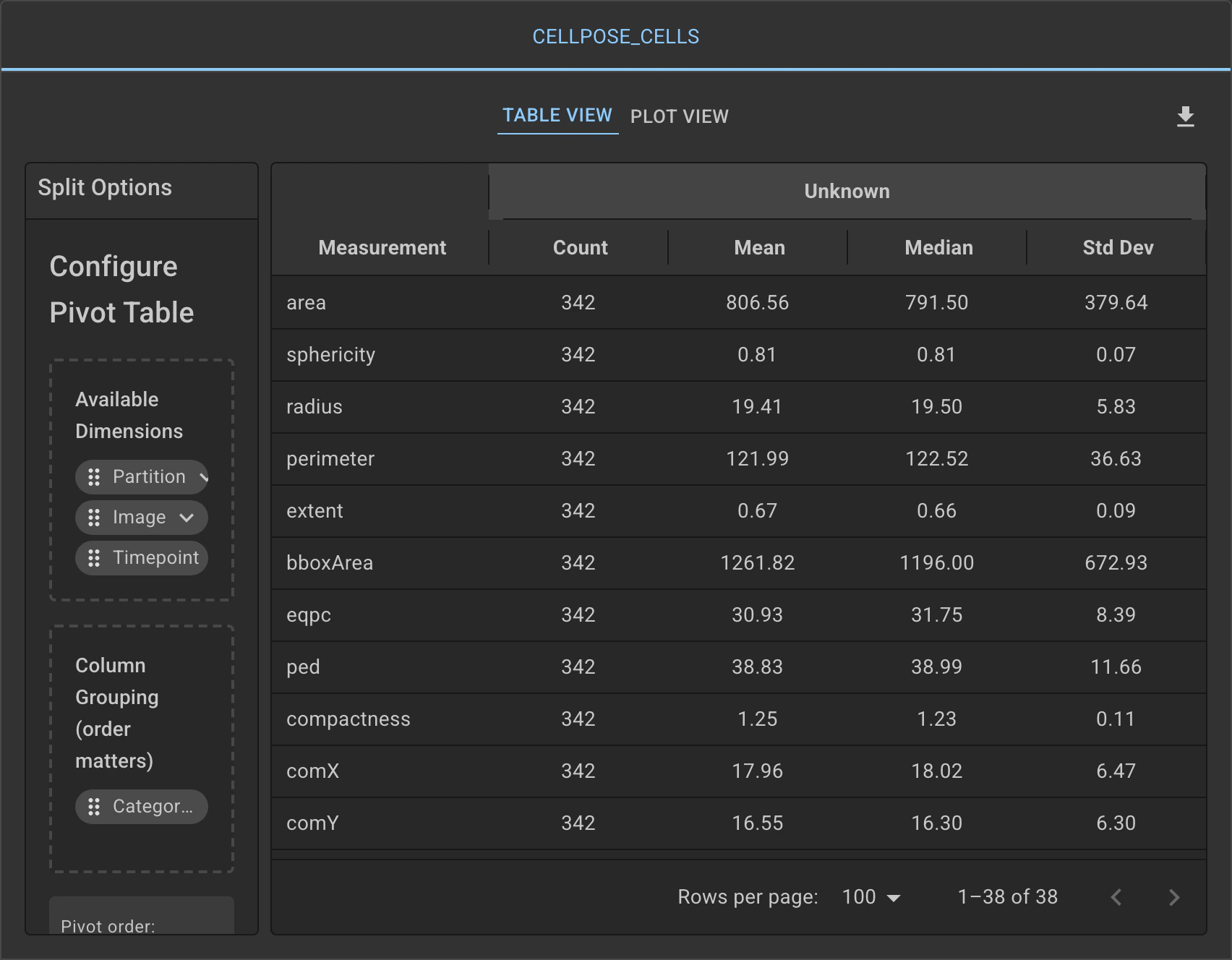Image resolution: width=1232 pixels, height=960 pixels.
Task: Go to the previous table page
Action: (x=1116, y=897)
